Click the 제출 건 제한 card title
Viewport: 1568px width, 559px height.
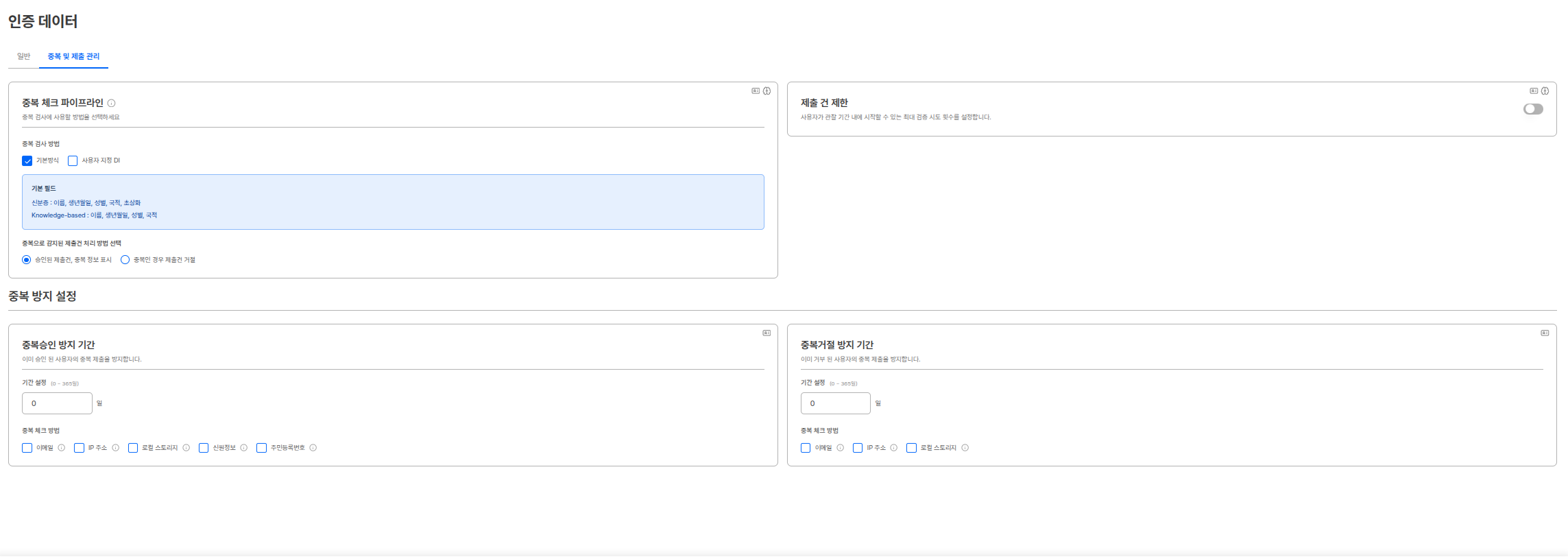click(824, 103)
